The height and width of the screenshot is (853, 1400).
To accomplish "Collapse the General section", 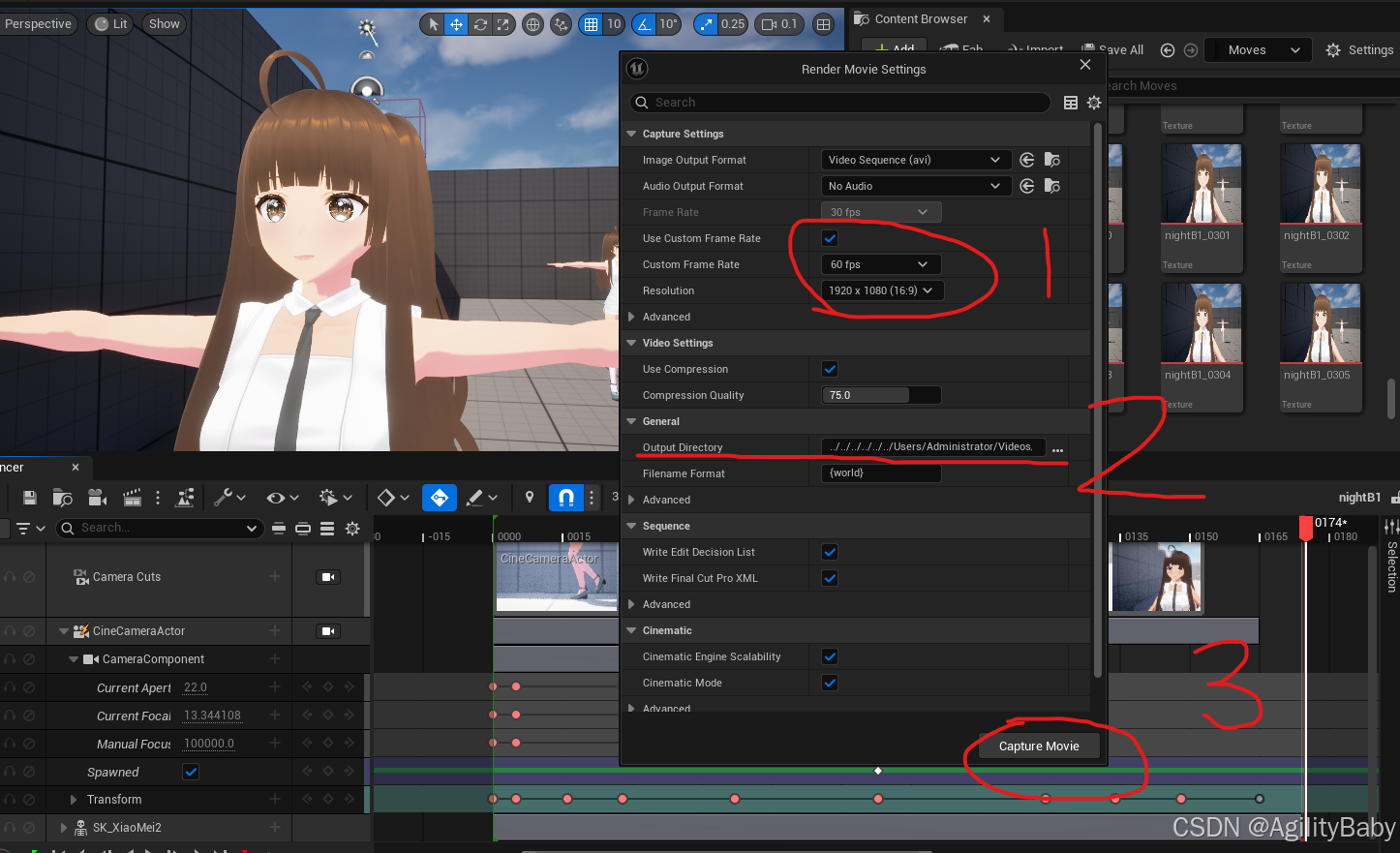I will coord(631,421).
